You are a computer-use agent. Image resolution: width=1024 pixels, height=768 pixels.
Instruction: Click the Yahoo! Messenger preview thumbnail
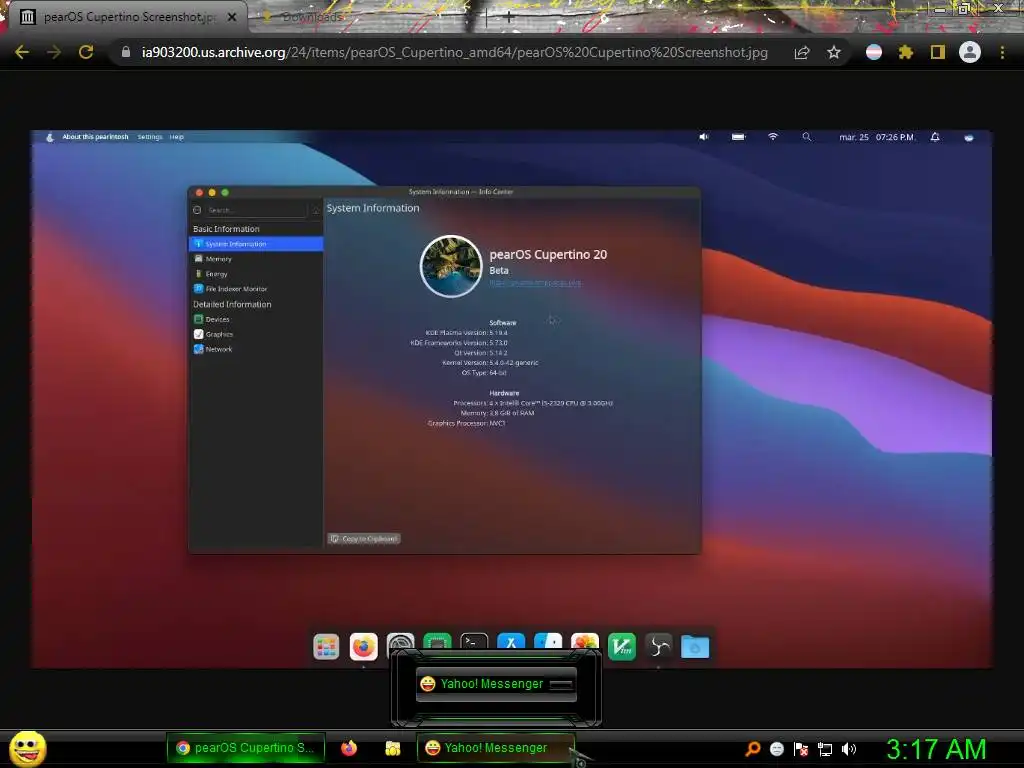click(496, 684)
